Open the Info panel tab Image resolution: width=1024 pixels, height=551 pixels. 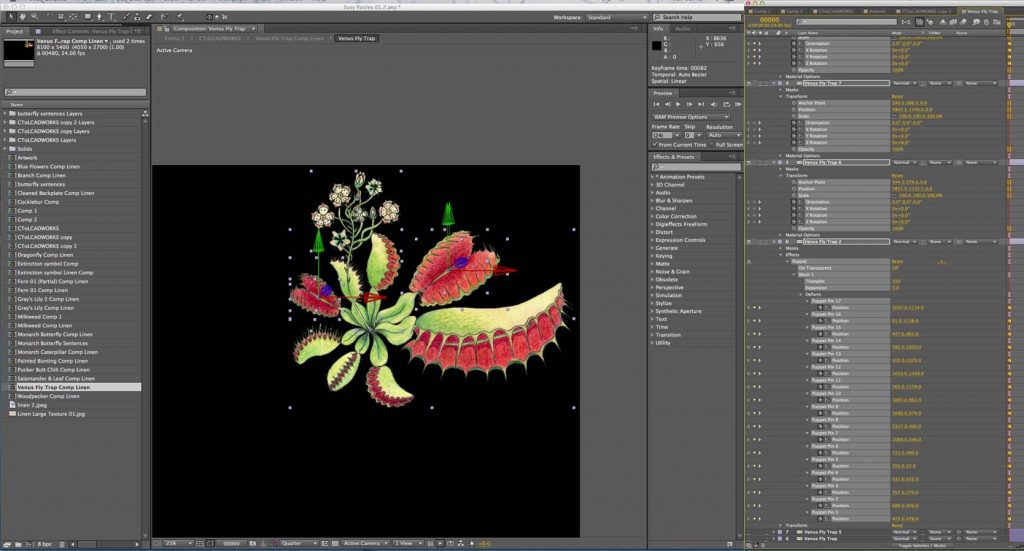[658, 29]
